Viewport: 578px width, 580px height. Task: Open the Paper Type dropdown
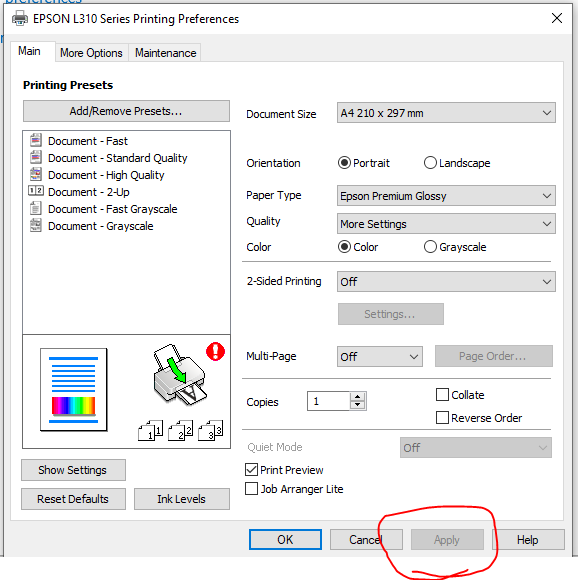tap(446, 196)
